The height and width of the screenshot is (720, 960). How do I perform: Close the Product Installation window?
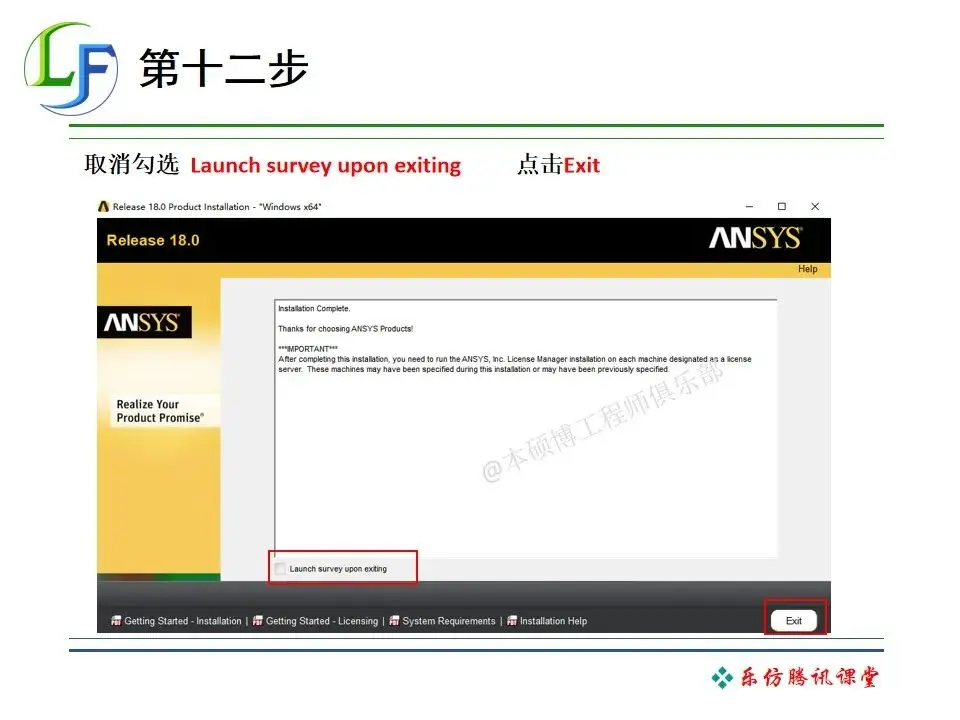pos(815,206)
